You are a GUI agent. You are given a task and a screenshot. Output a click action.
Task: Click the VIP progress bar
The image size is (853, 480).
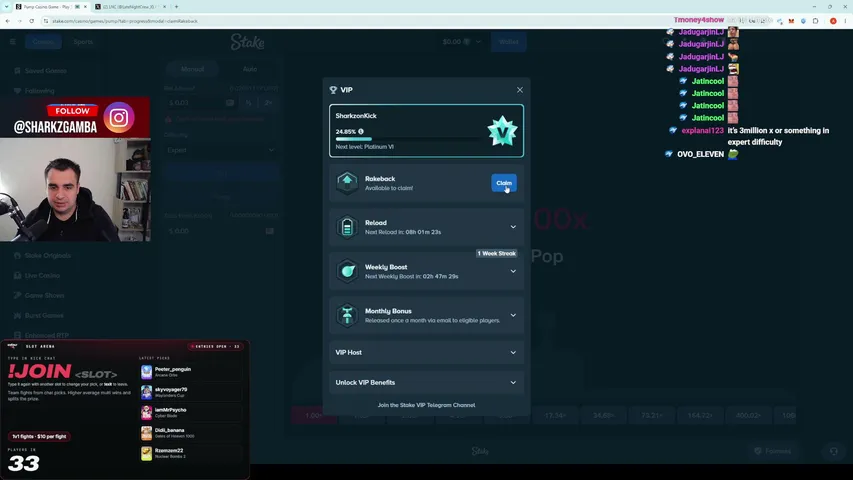click(408, 139)
